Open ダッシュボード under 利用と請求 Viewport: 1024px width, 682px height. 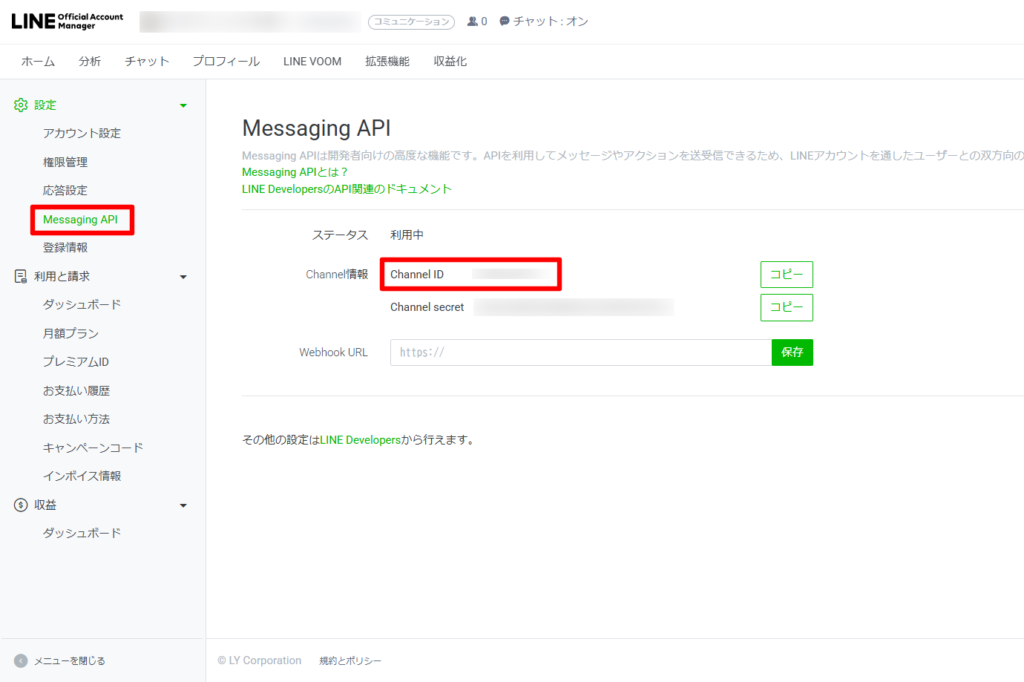click(82, 304)
